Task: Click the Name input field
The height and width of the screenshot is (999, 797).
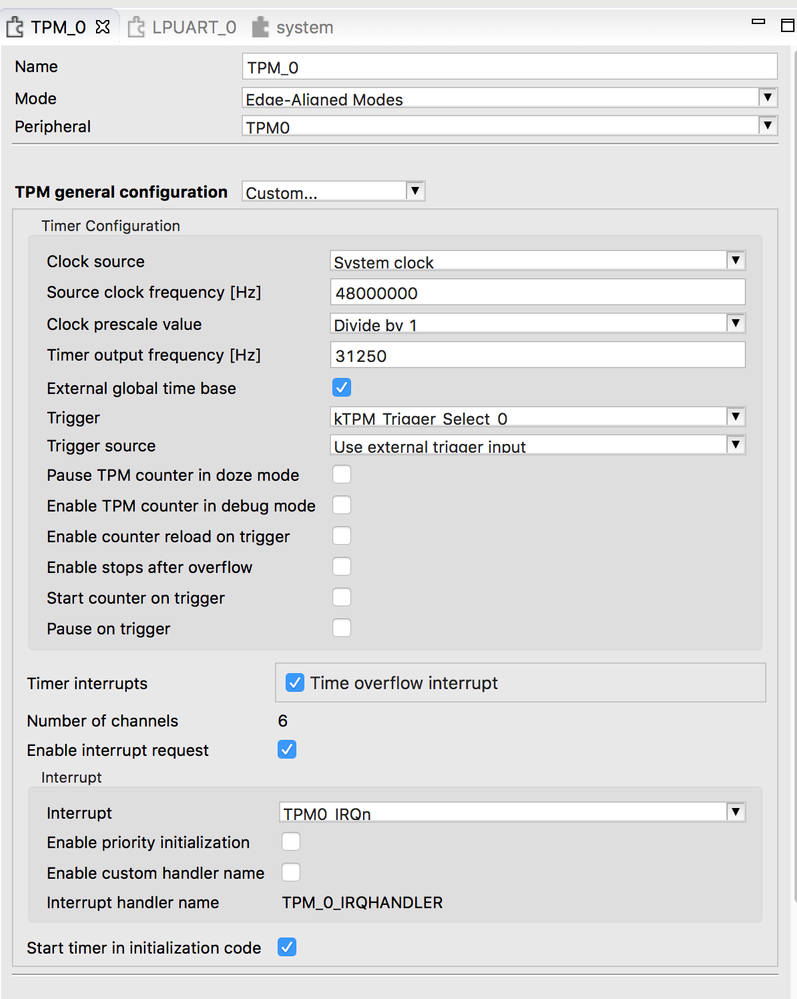Action: click(x=510, y=66)
